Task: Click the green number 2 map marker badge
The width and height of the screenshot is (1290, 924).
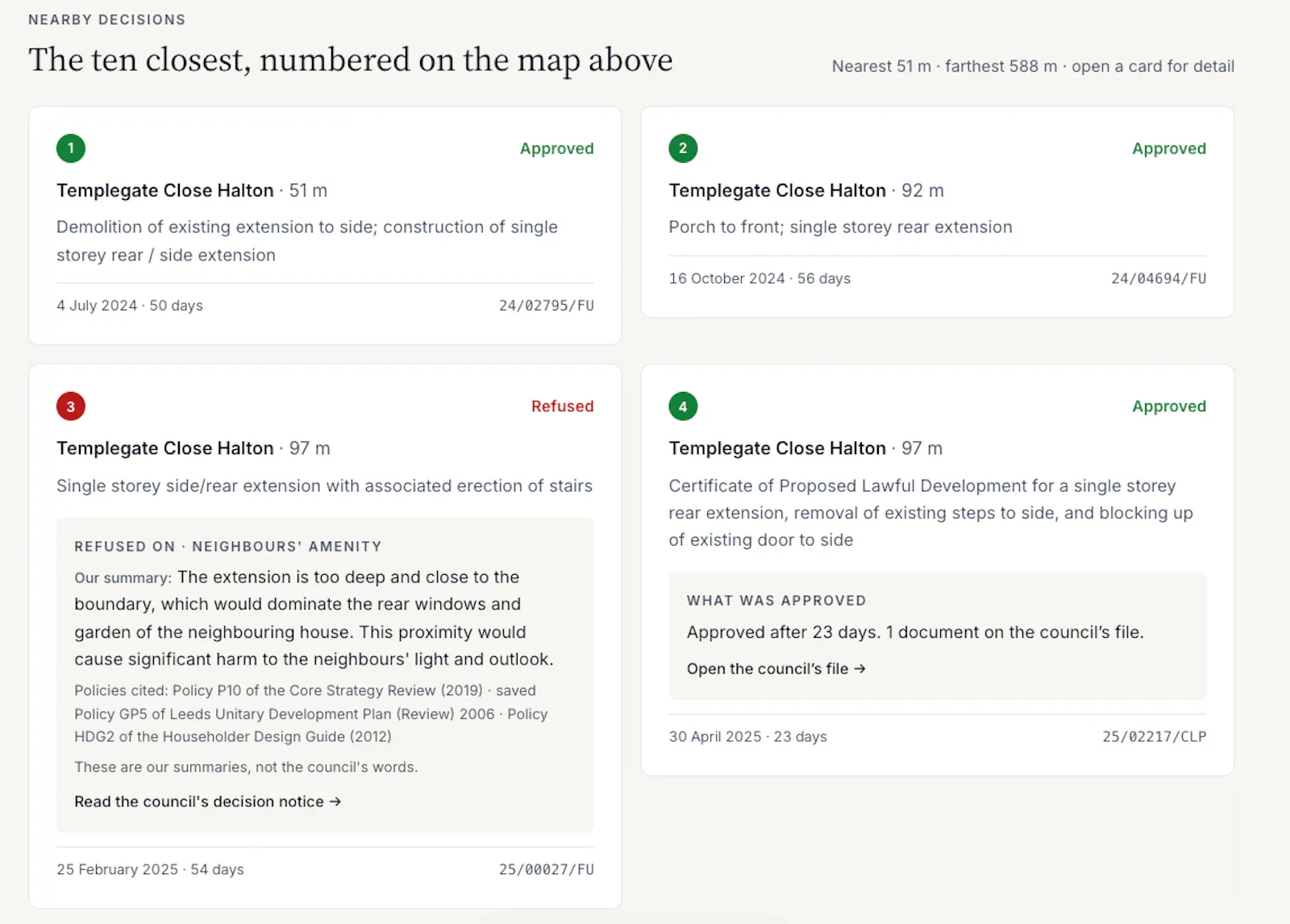Action: (683, 148)
